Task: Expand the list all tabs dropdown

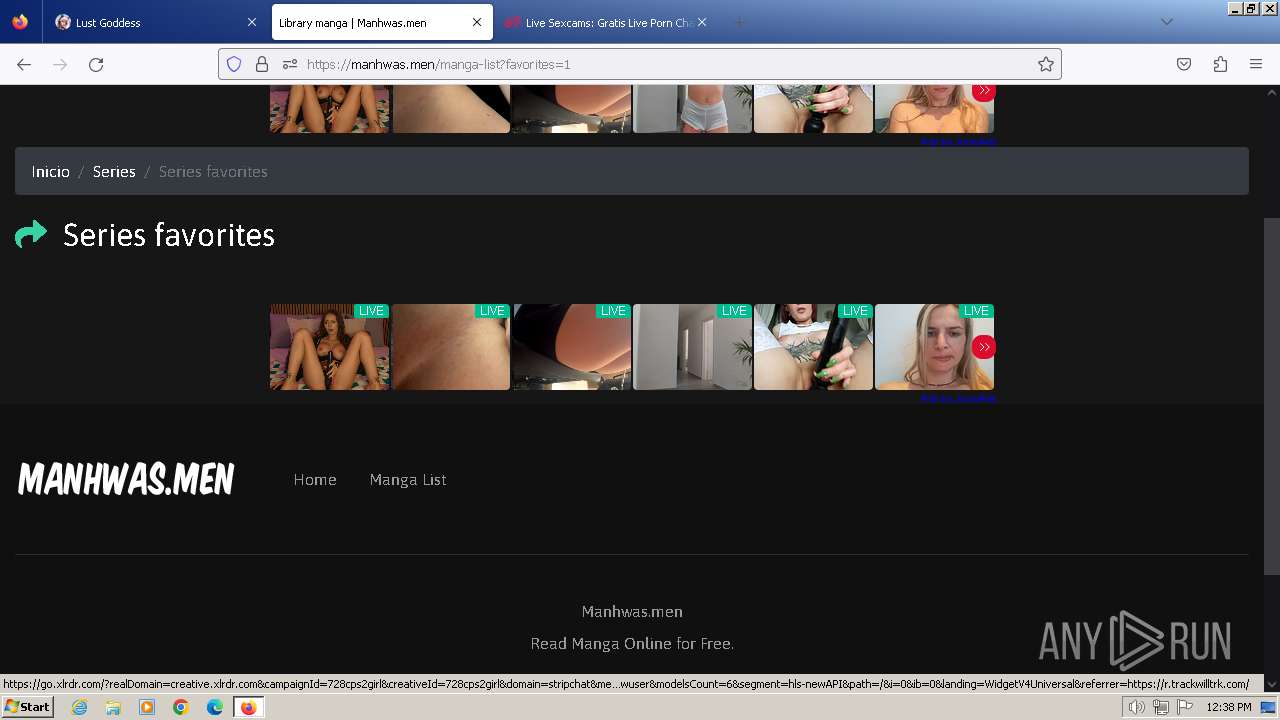Action: point(1166,22)
